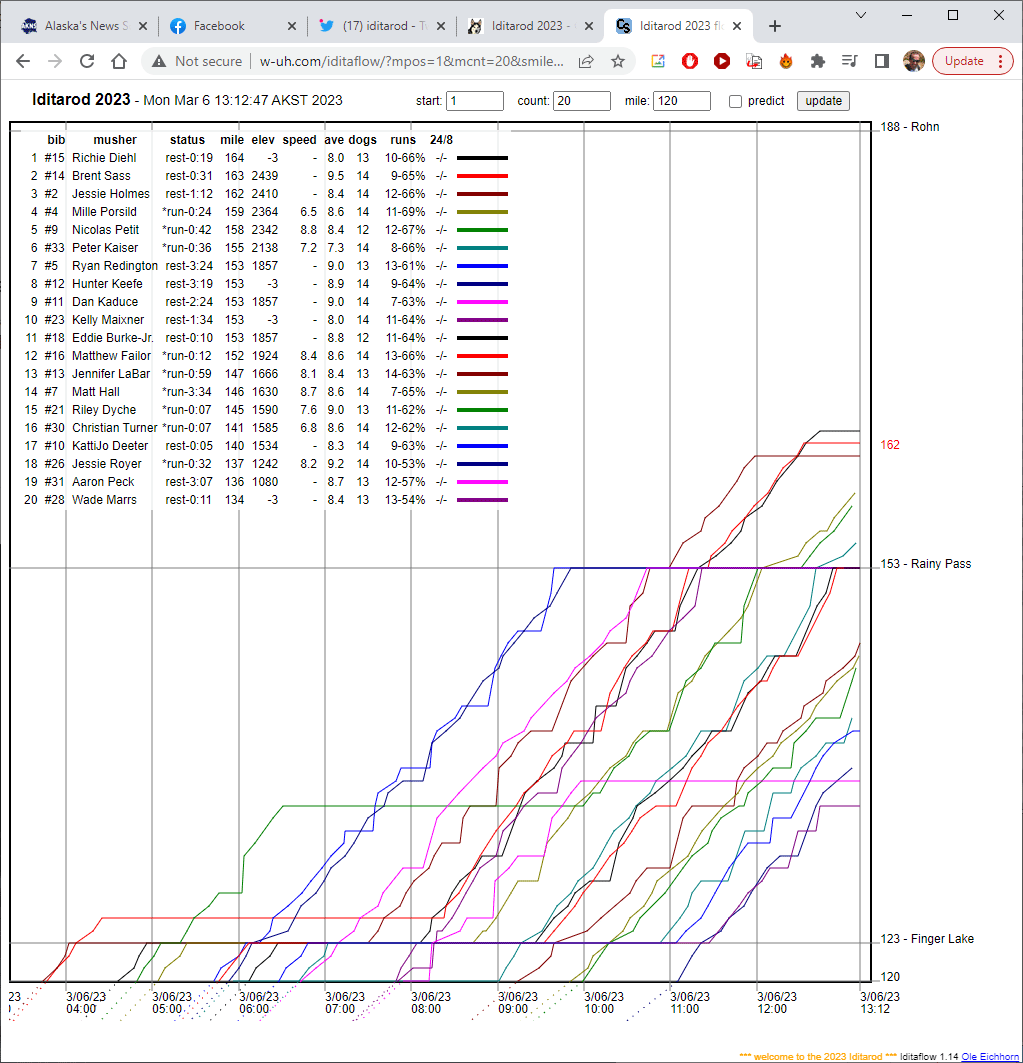The width and height of the screenshot is (1023, 1063).
Task: Click the red play-button extension icon
Action: tap(722, 61)
